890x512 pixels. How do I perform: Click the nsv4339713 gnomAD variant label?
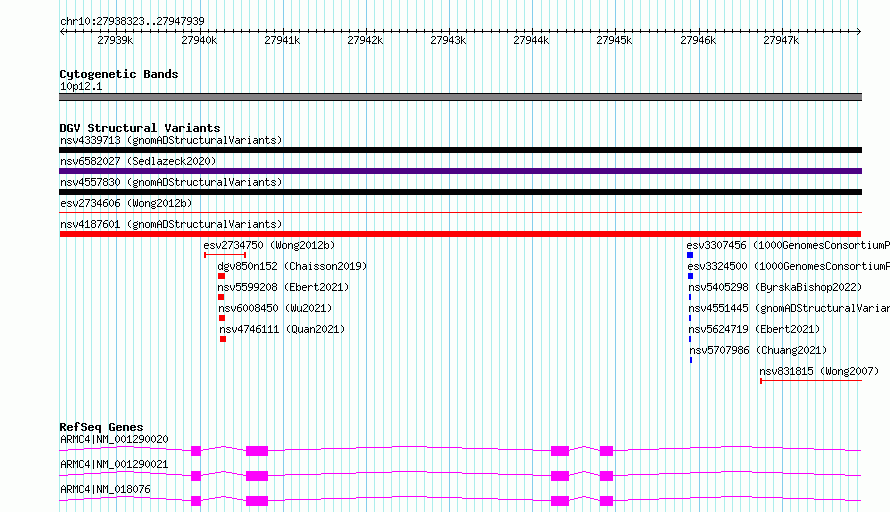click(171, 140)
